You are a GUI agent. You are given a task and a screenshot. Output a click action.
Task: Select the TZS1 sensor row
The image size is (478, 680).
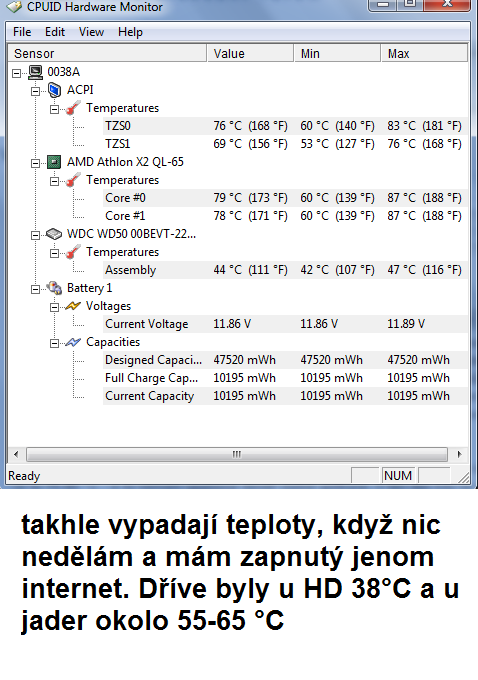285,144
